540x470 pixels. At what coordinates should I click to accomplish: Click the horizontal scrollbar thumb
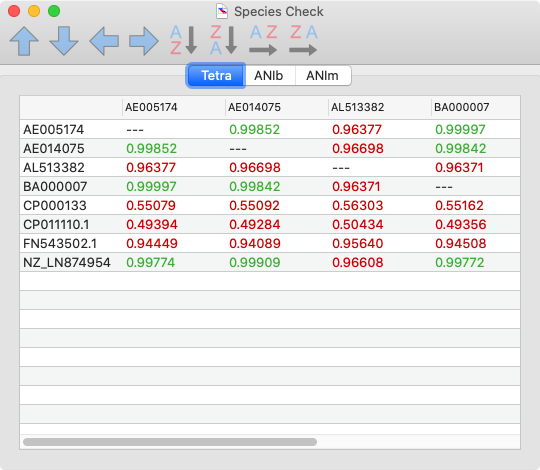170,442
